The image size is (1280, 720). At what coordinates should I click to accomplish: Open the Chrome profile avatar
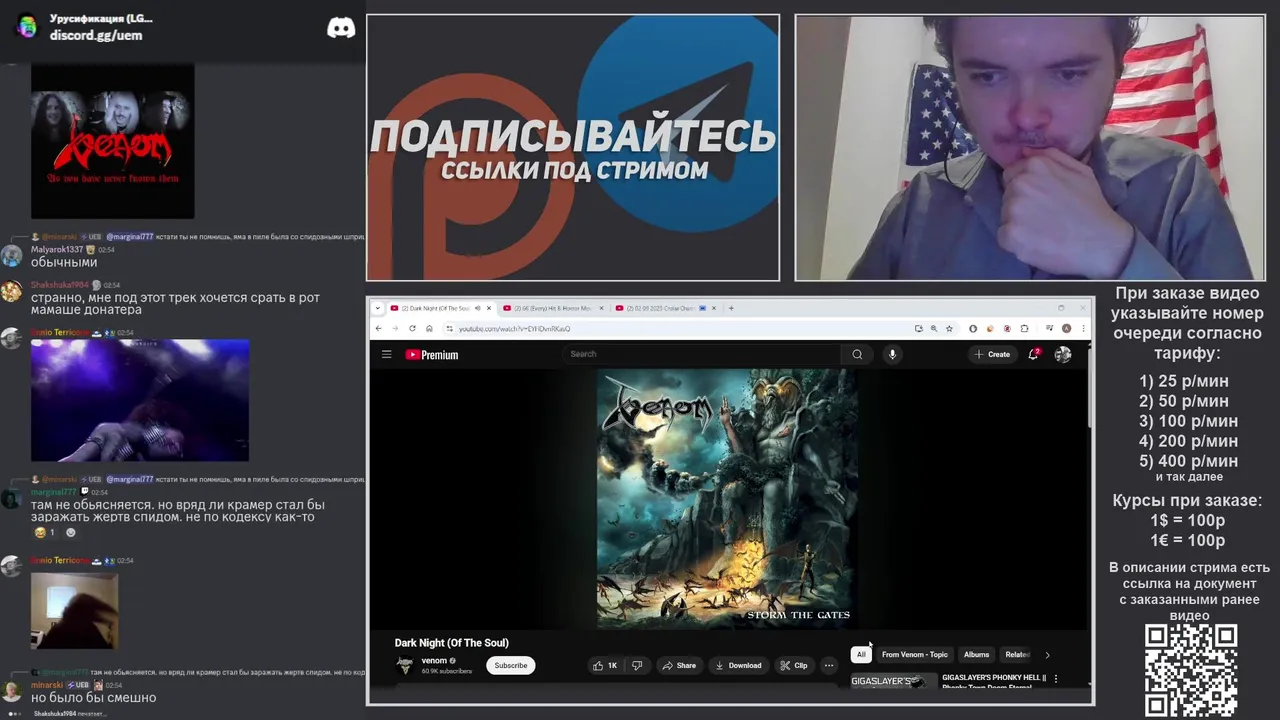pyautogui.click(x=1066, y=328)
